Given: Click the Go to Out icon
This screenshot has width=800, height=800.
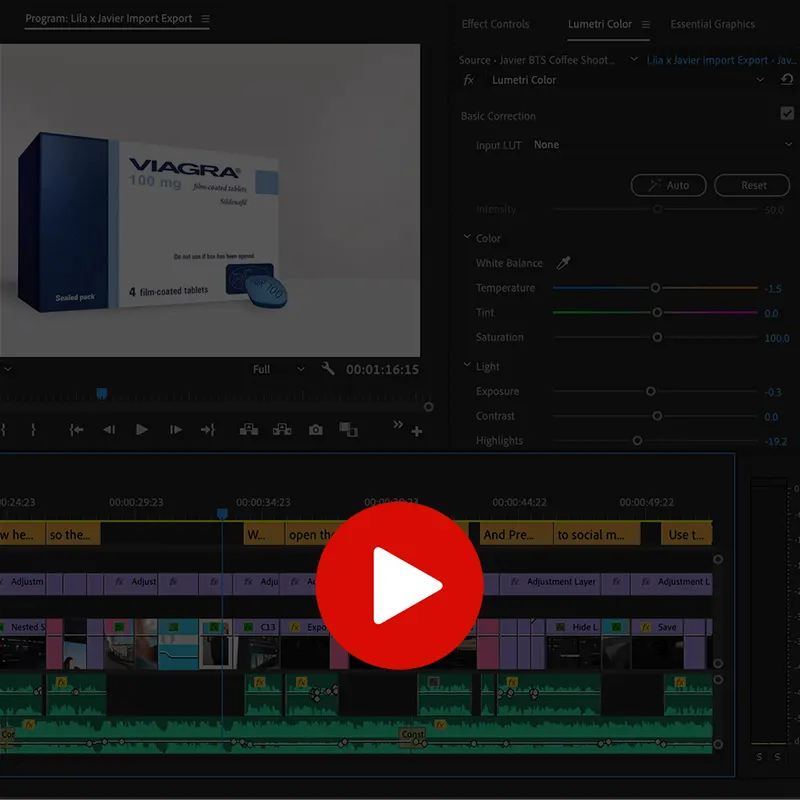Looking at the screenshot, I should click(x=208, y=430).
